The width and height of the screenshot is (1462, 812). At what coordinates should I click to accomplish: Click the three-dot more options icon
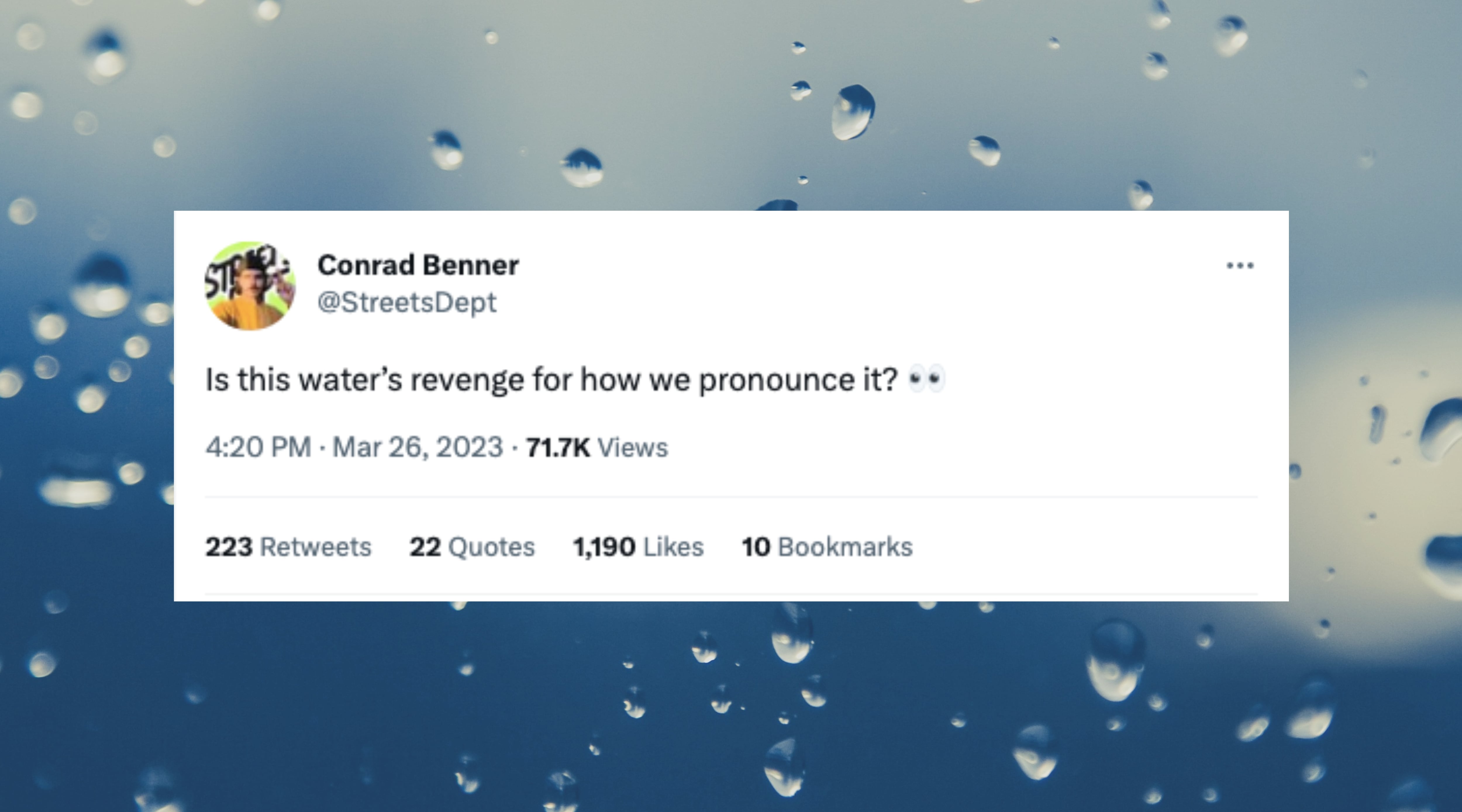point(1239,266)
